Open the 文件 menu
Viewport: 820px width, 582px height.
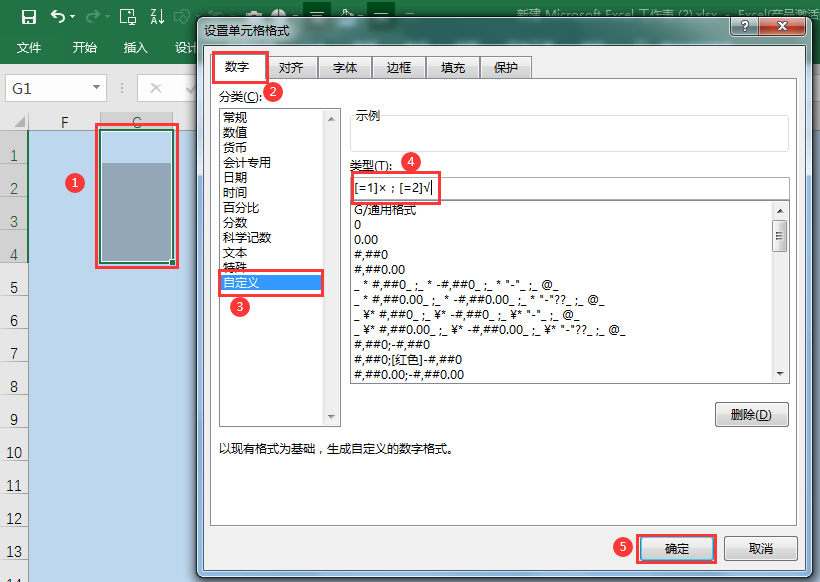pyautogui.click(x=29, y=48)
